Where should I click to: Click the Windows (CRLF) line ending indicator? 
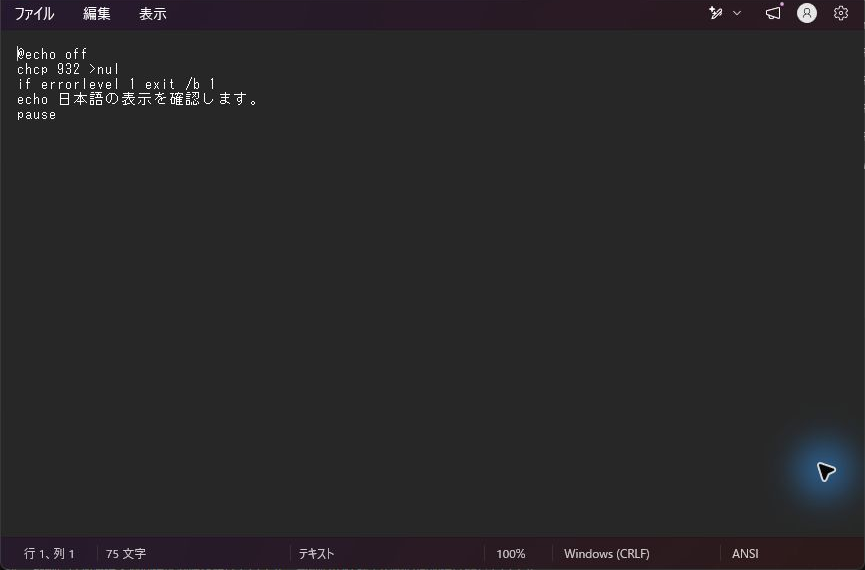coord(606,553)
